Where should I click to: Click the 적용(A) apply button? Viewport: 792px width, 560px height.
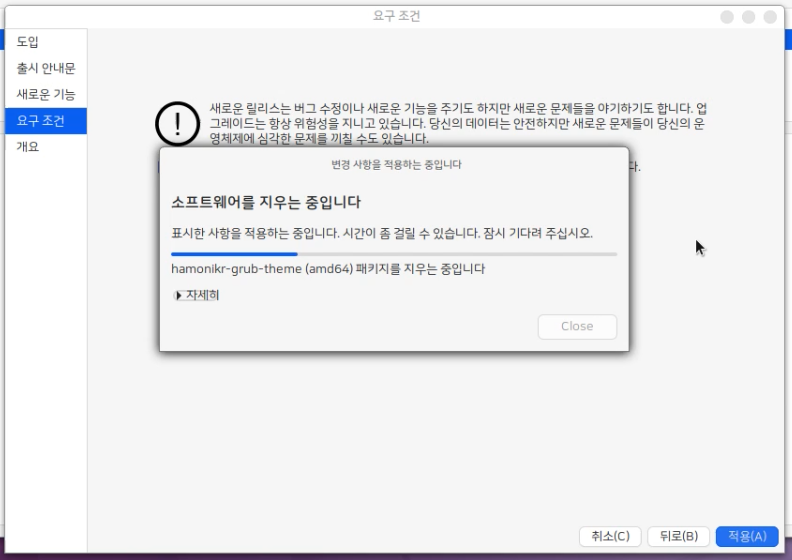[747, 536]
